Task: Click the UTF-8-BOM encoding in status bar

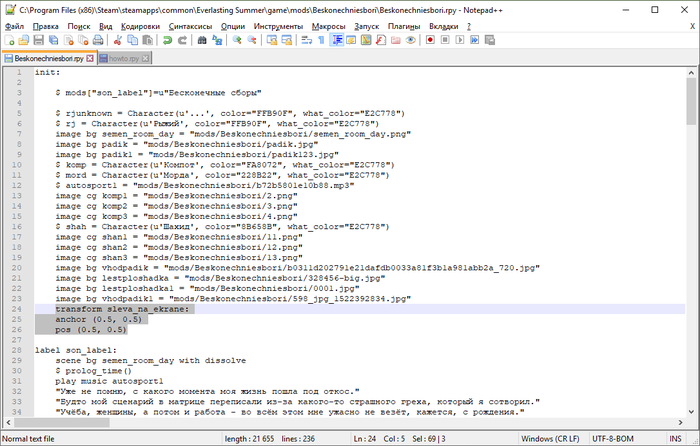Action: point(613,439)
